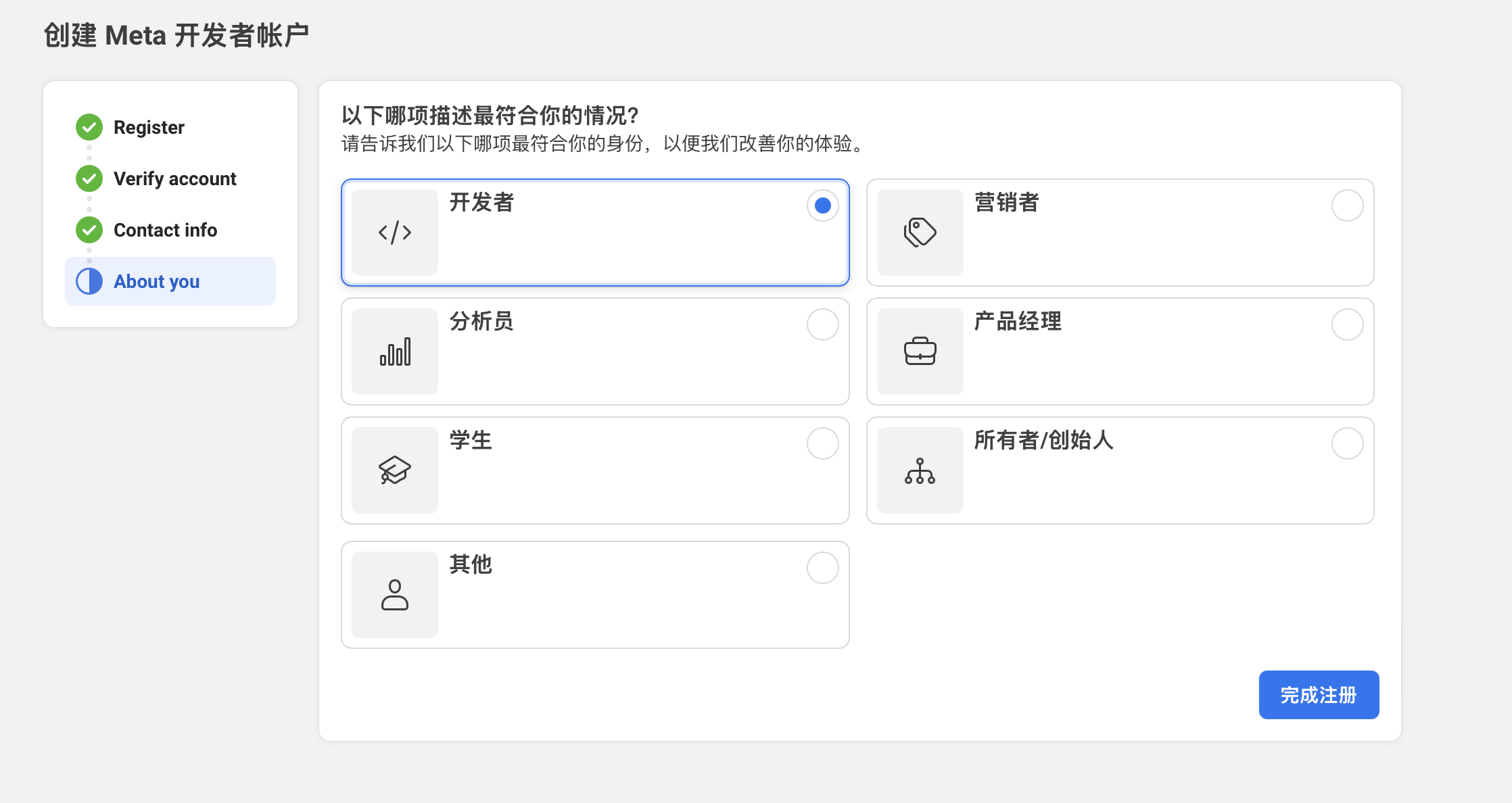Click the price tag icon for 营销者
The image size is (1512, 803).
(x=920, y=233)
